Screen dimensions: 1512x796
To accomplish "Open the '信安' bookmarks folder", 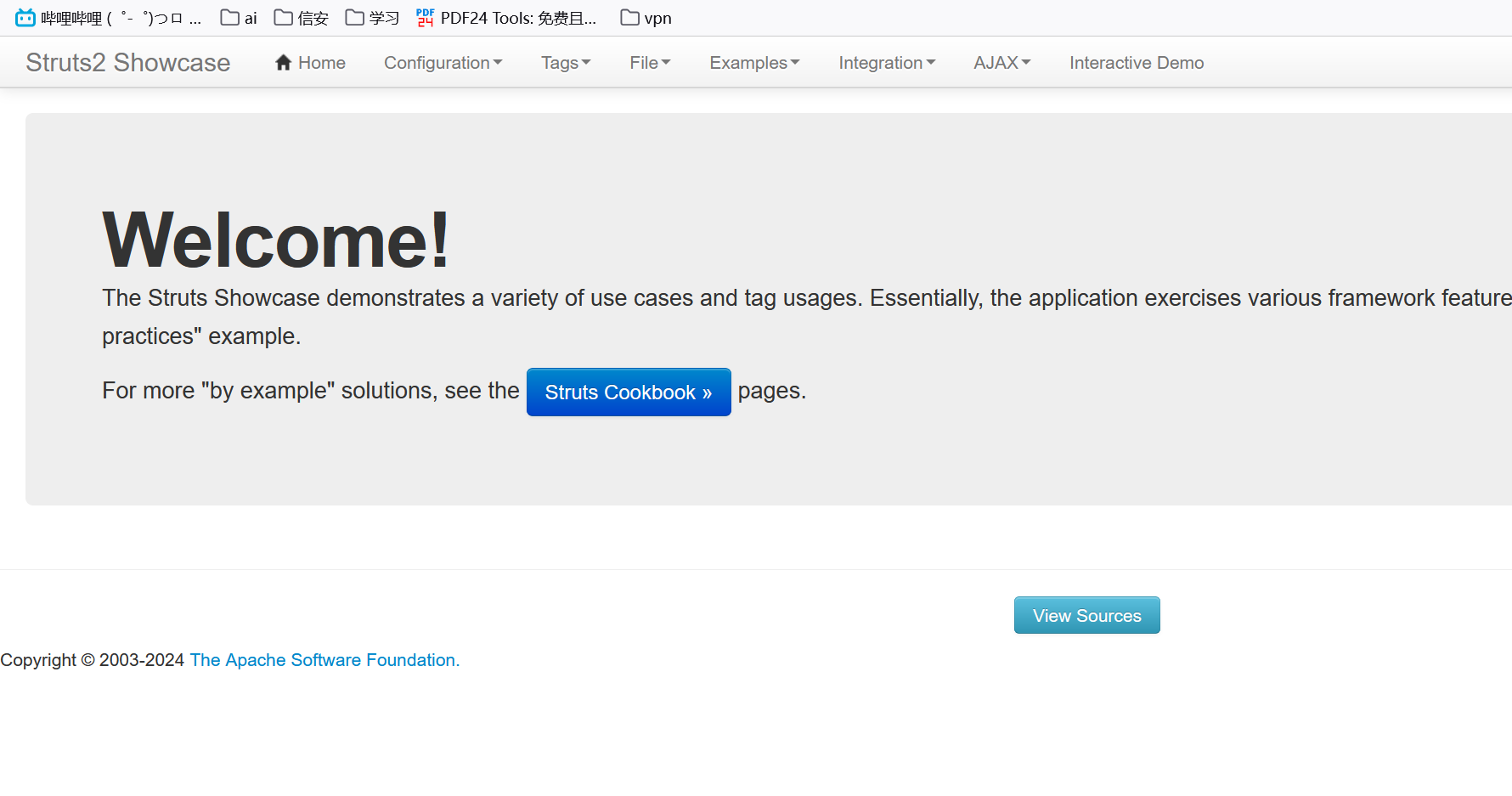I will 302,18.
